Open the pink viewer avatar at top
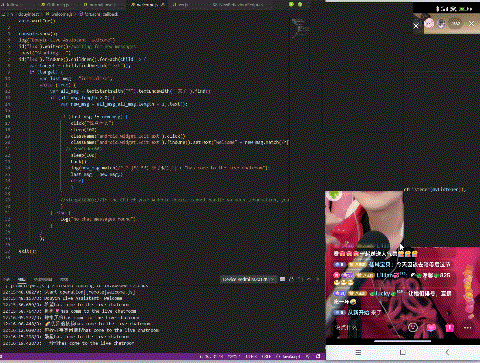Screen dimensions: 480x363 (x=429, y=23)
